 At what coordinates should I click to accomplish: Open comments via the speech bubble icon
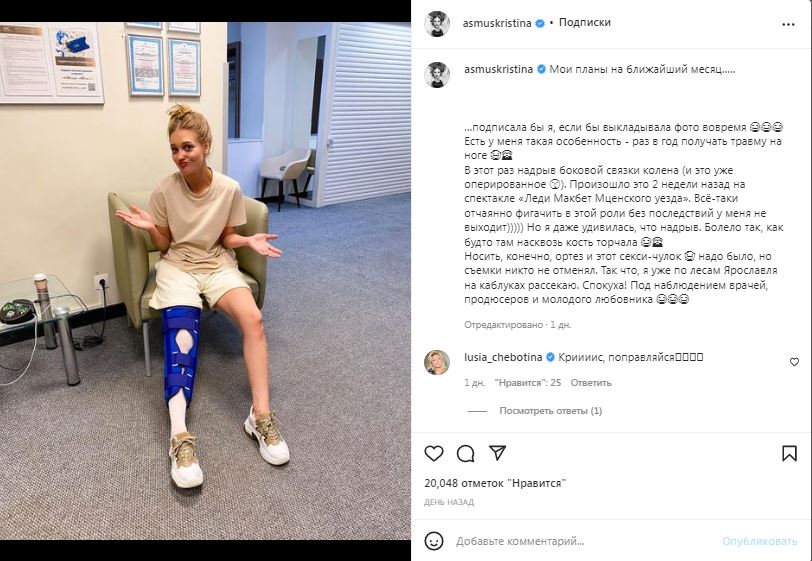click(x=465, y=453)
